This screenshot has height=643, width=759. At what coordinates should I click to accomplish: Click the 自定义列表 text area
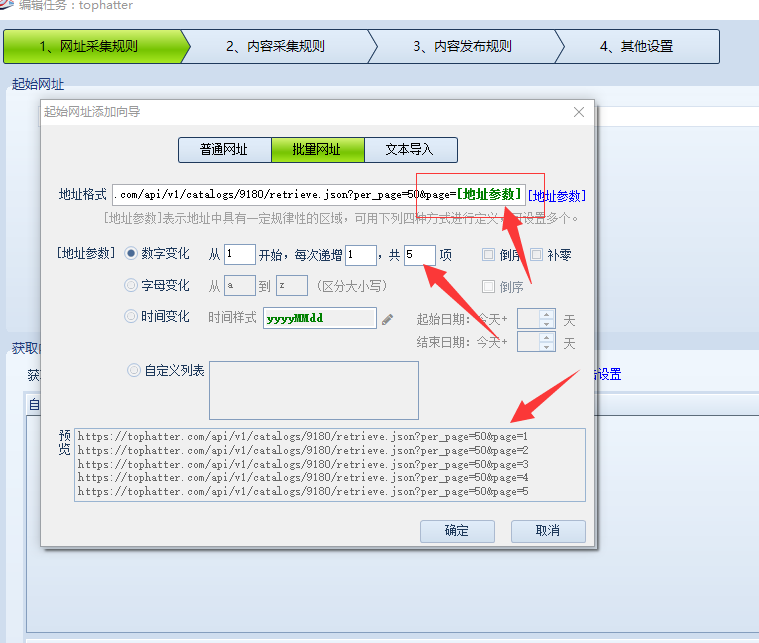click(314, 390)
